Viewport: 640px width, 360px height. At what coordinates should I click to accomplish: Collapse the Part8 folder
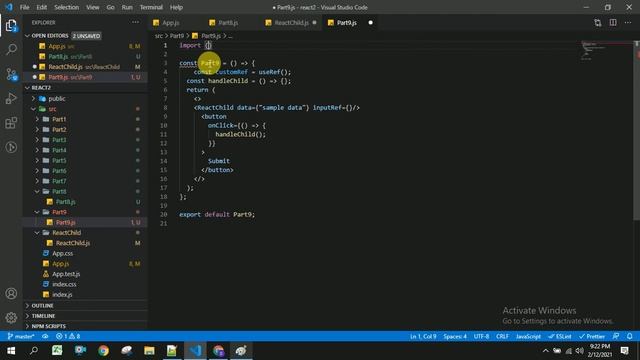point(59,191)
